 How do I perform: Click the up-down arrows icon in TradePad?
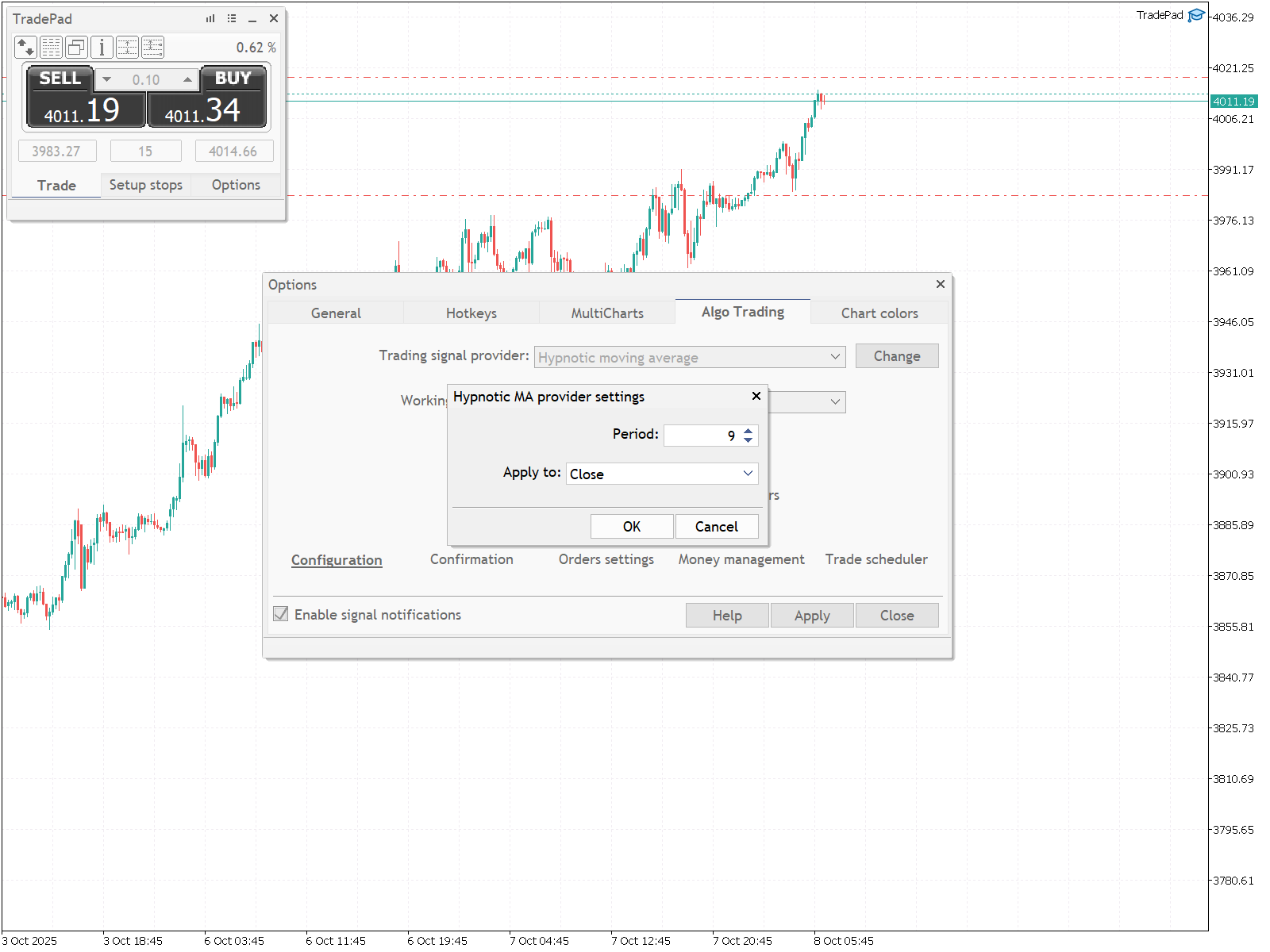pos(25,48)
